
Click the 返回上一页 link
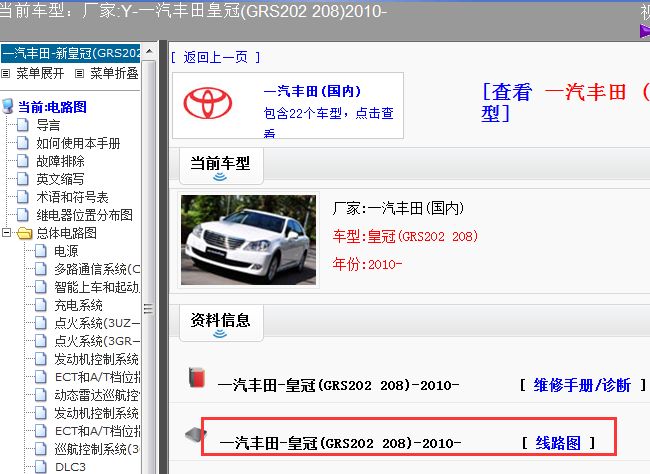tap(216, 57)
